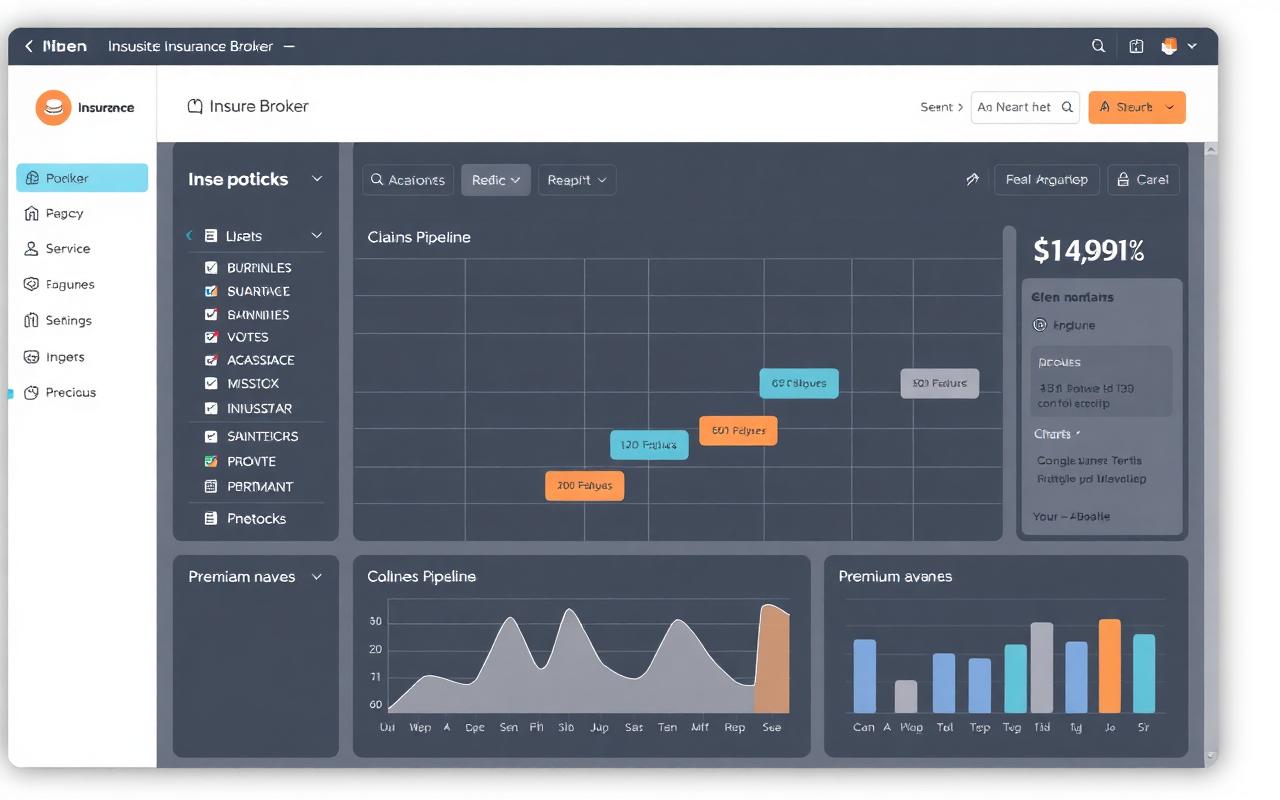The width and height of the screenshot is (1280, 800).
Task: Click the orange 300 Pelves marker in Claims Pipeline
Action: click(584, 485)
